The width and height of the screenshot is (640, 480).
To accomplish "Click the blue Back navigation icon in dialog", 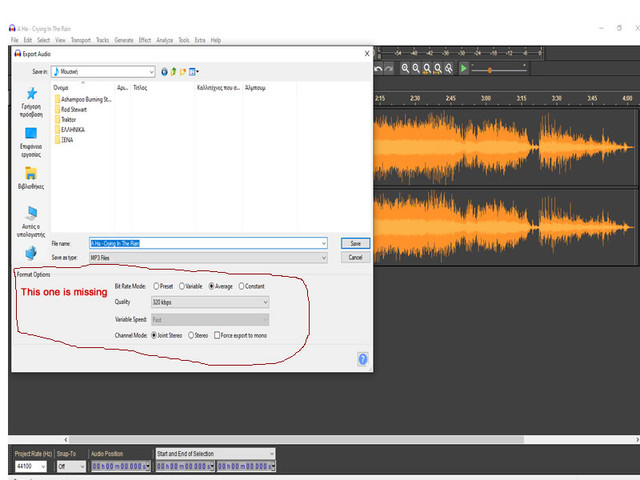I will click(x=164, y=72).
